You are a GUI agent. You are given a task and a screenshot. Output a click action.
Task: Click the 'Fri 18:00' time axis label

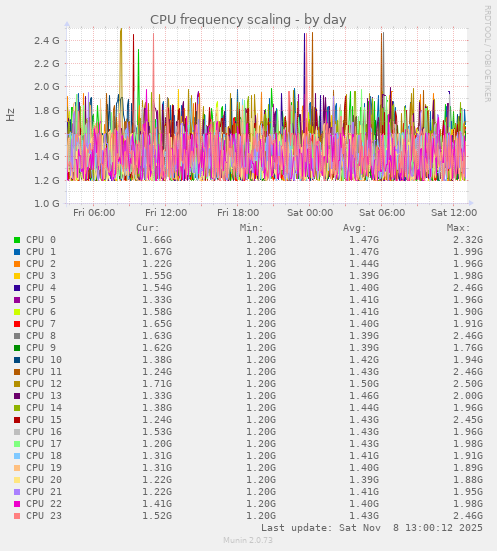(x=238, y=213)
